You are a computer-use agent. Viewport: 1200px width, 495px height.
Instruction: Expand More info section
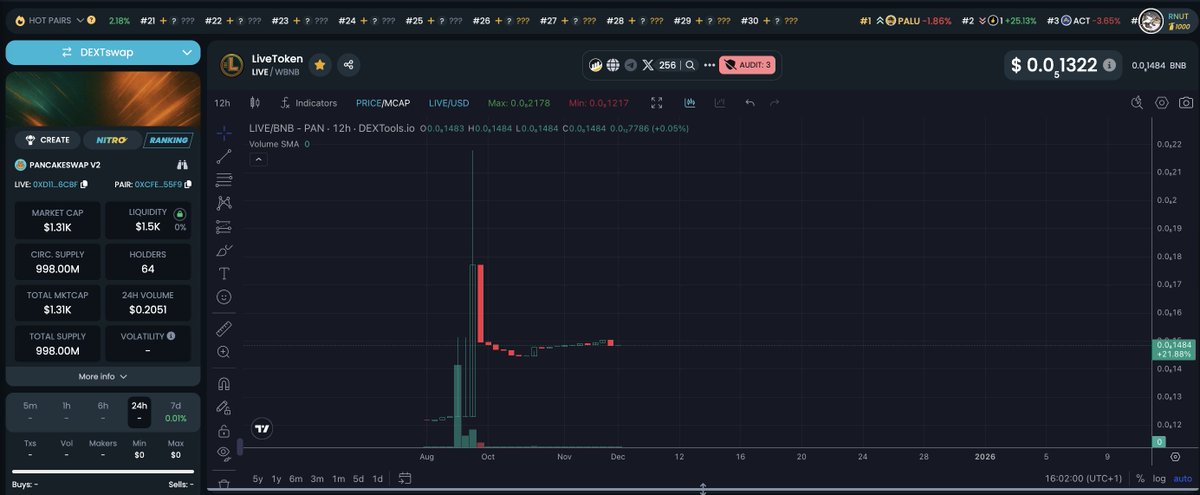pyautogui.click(x=103, y=376)
